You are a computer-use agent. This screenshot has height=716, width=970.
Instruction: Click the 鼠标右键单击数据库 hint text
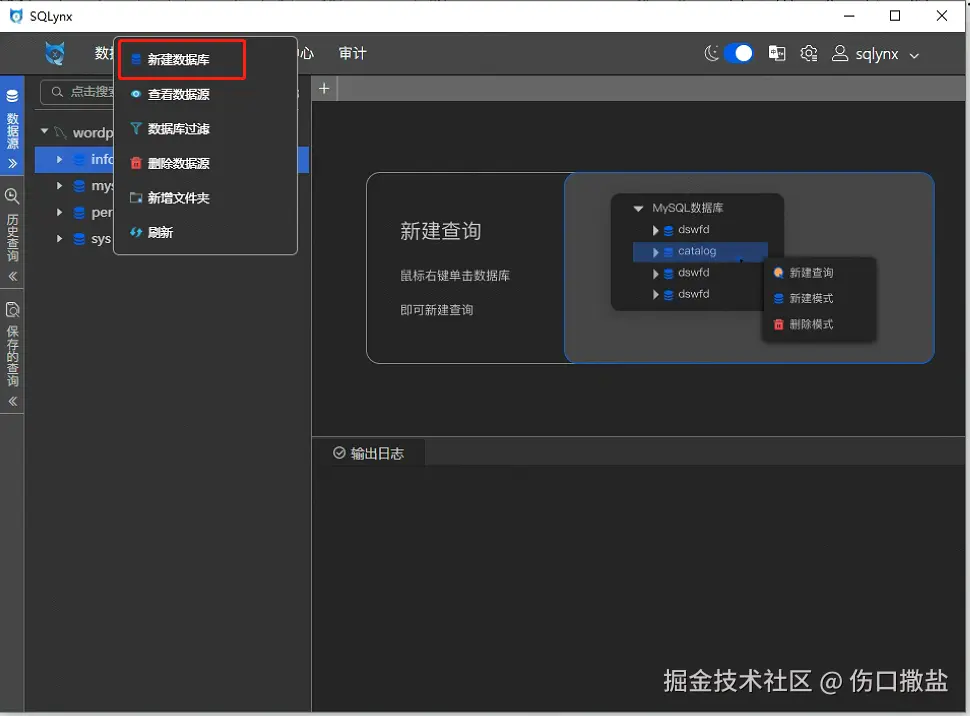pyautogui.click(x=455, y=275)
